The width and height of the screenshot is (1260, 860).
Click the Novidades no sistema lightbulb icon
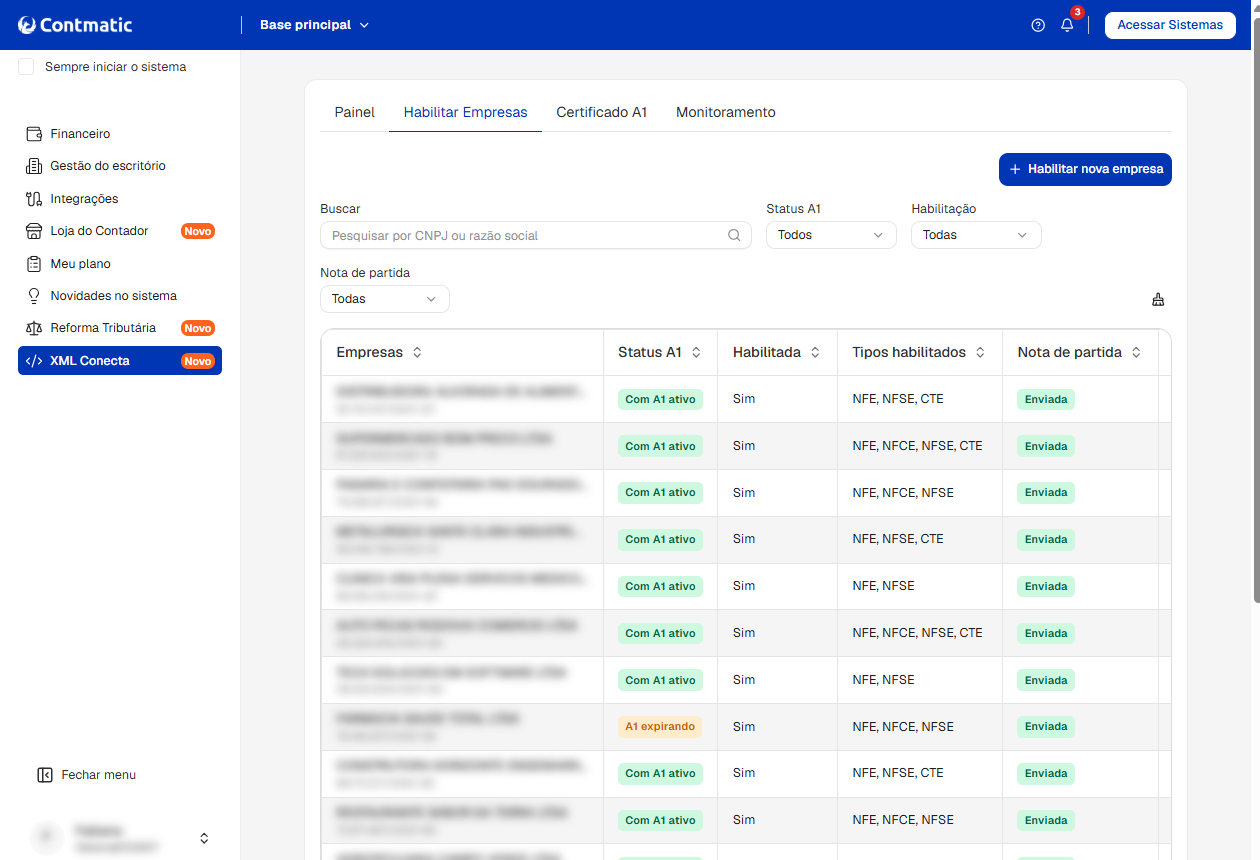(x=33, y=296)
